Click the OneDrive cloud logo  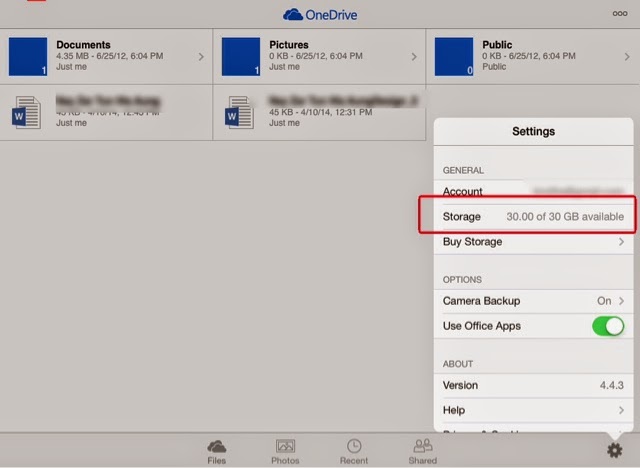click(x=320, y=15)
